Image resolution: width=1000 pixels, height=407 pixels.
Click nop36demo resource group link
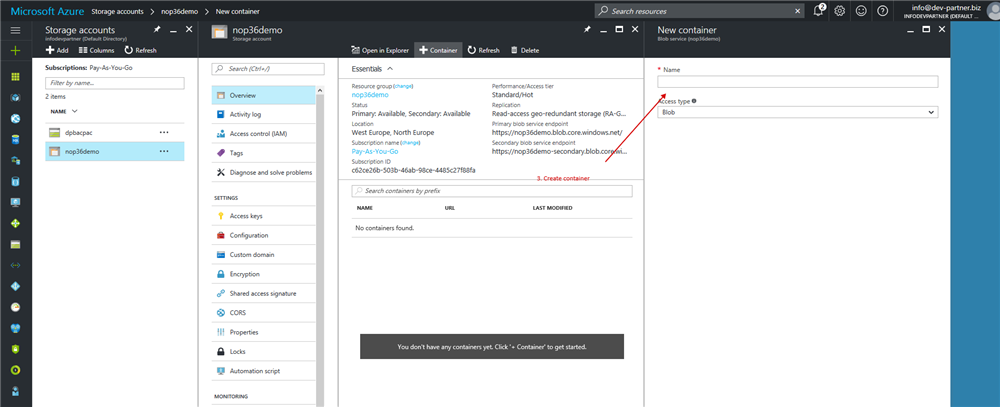tap(370, 94)
